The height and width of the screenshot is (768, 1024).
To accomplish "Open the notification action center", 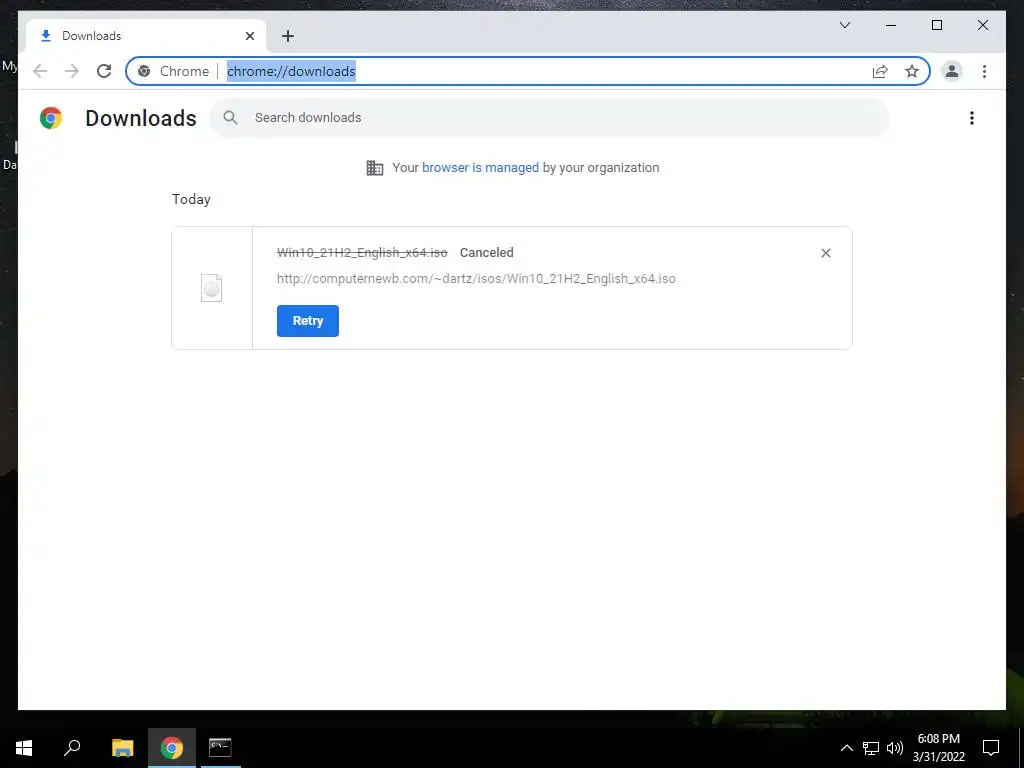I will [x=991, y=748].
